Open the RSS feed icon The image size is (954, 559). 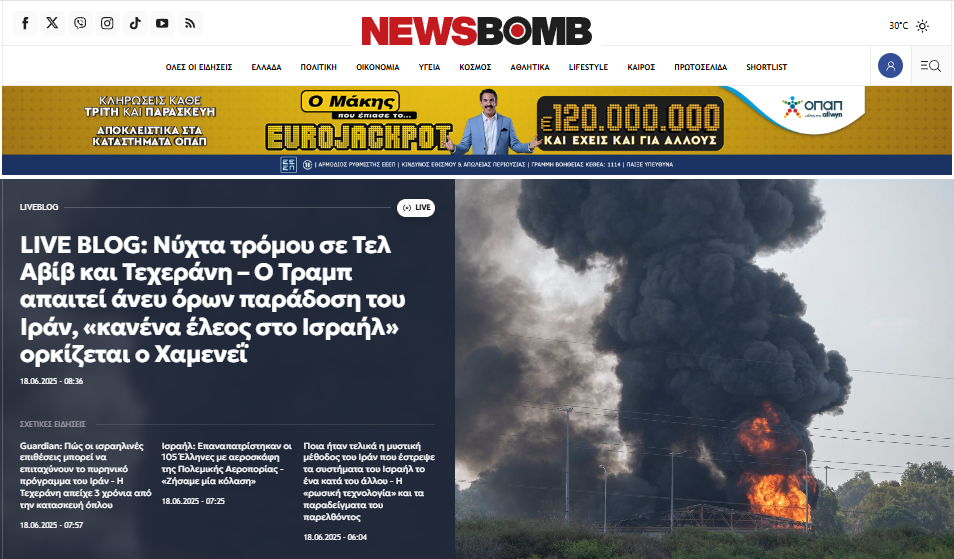tap(190, 24)
